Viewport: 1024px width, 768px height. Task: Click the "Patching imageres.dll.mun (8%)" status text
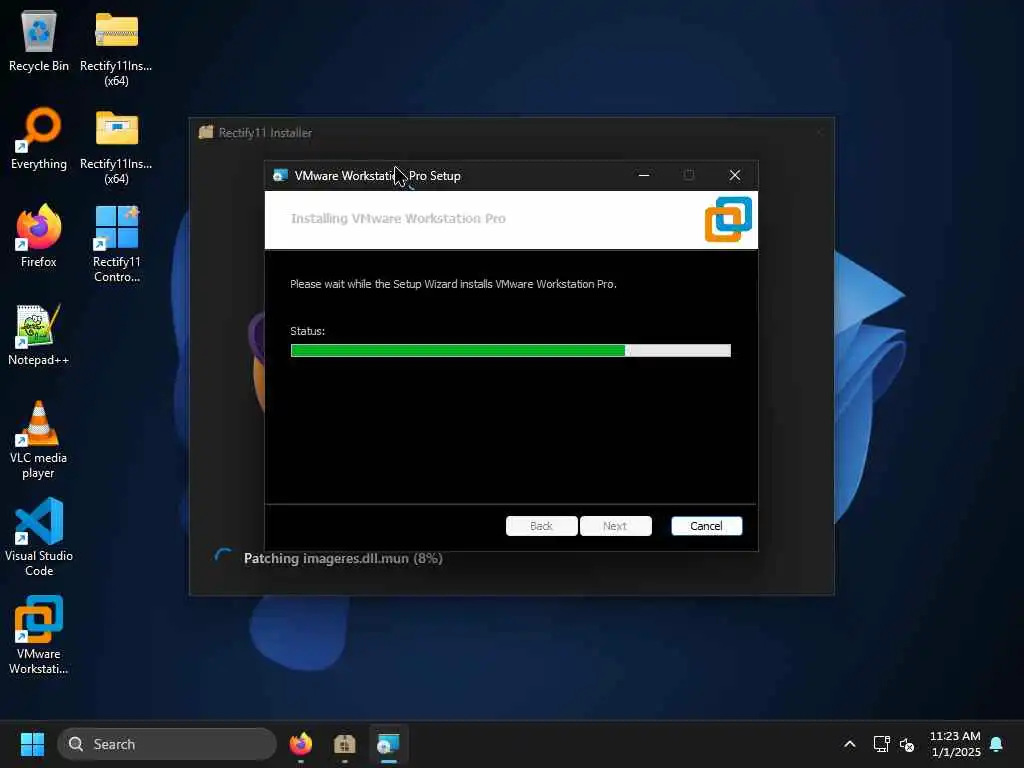(343, 558)
